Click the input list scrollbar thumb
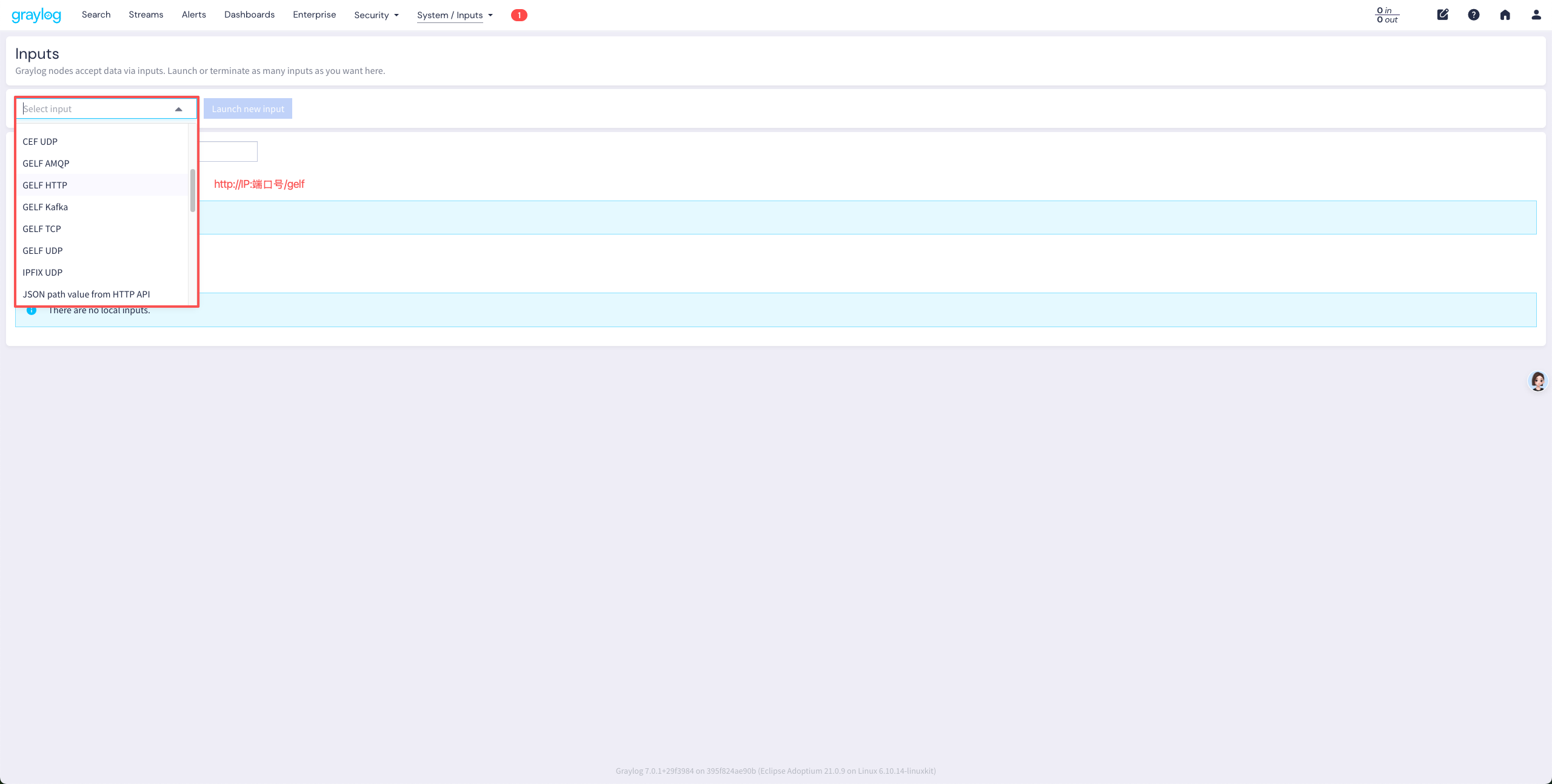The image size is (1552, 784). [193, 190]
